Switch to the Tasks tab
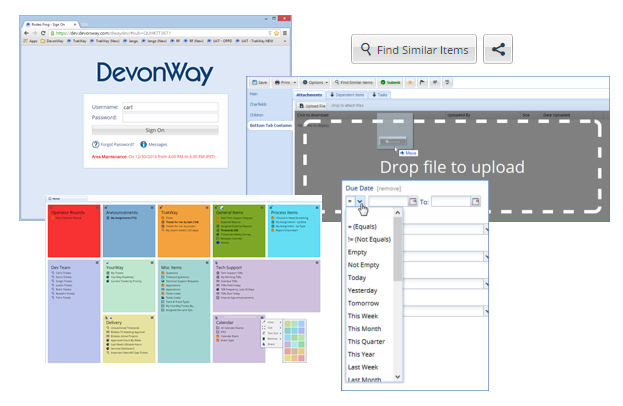 pyautogui.click(x=379, y=95)
